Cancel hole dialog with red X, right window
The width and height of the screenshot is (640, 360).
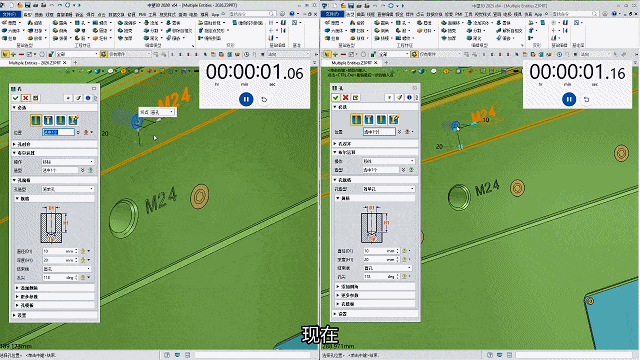[346, 97]
